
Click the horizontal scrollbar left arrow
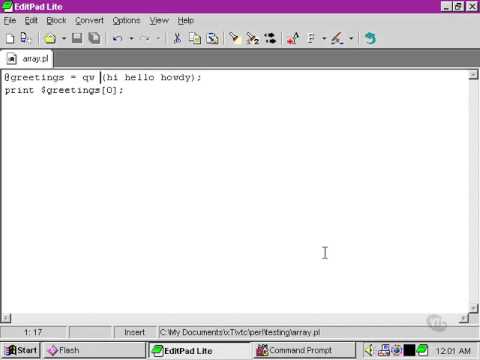click(x=6, y=318)
